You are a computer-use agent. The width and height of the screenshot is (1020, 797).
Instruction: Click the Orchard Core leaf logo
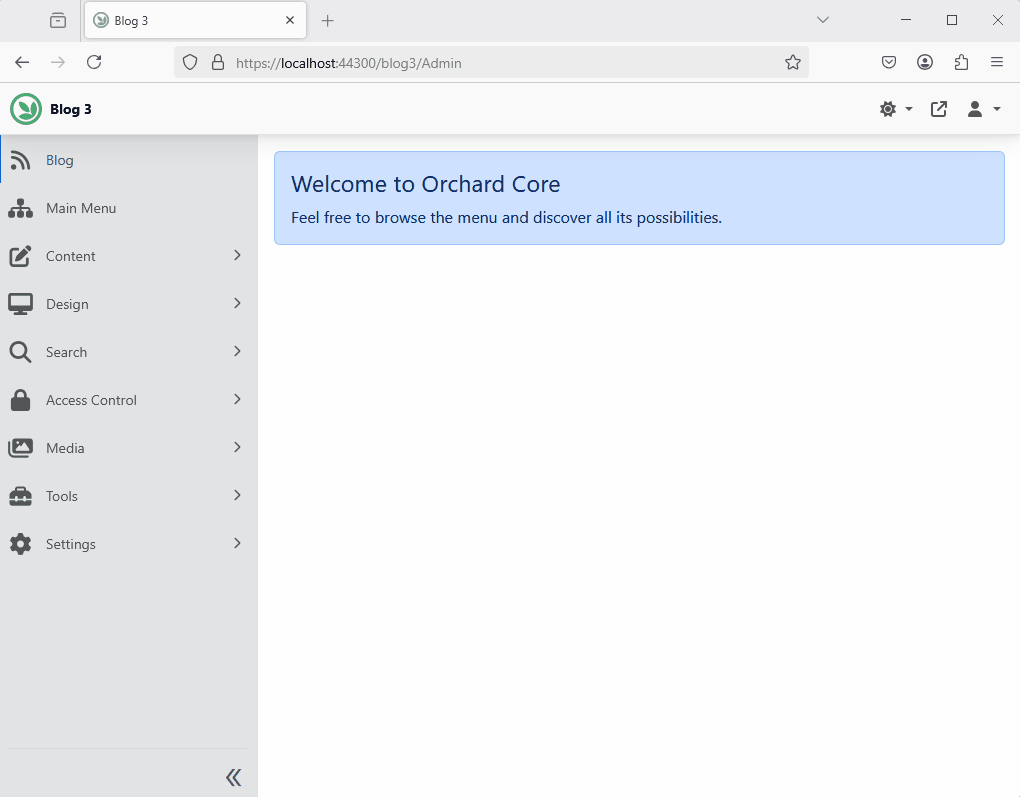(26, 109)
